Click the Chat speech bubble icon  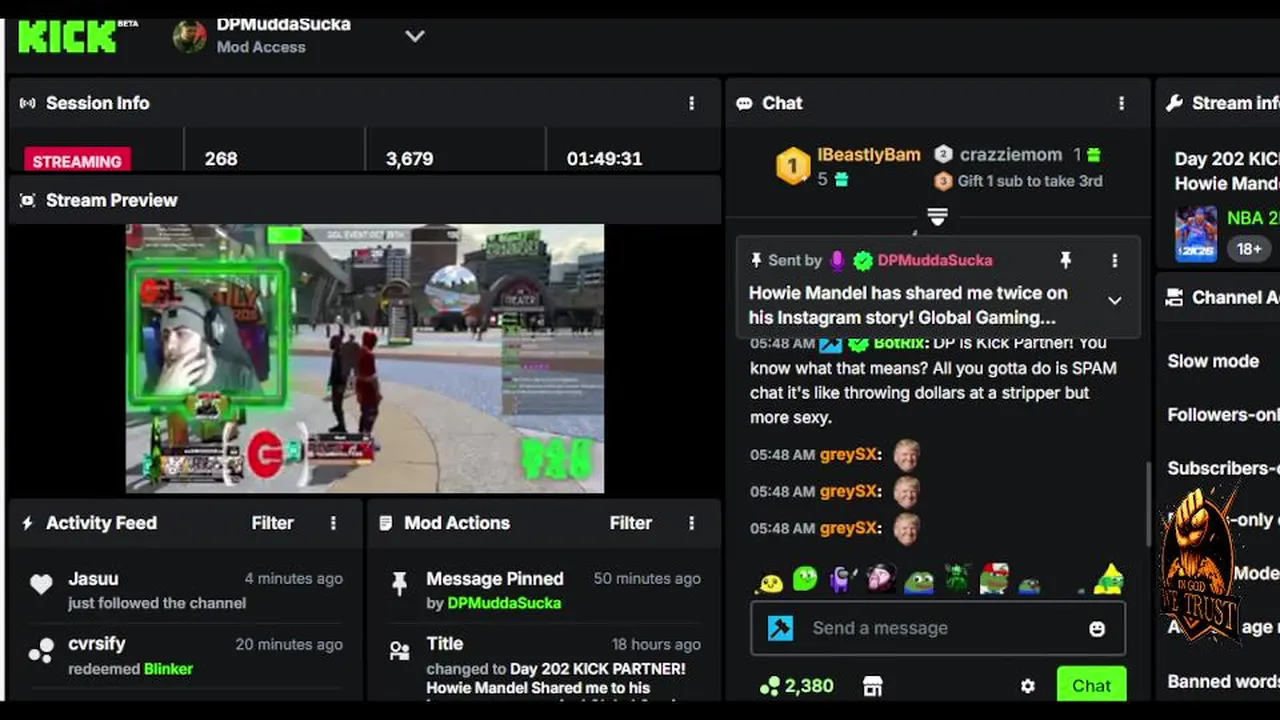[x=744, y=103]
